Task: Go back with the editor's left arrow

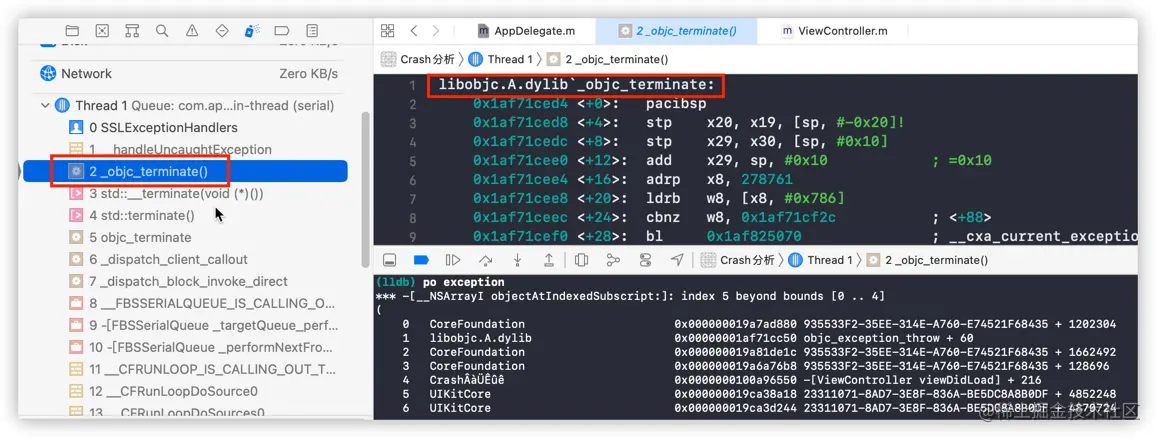Action: pyautogui.click(x=414, y=30)
